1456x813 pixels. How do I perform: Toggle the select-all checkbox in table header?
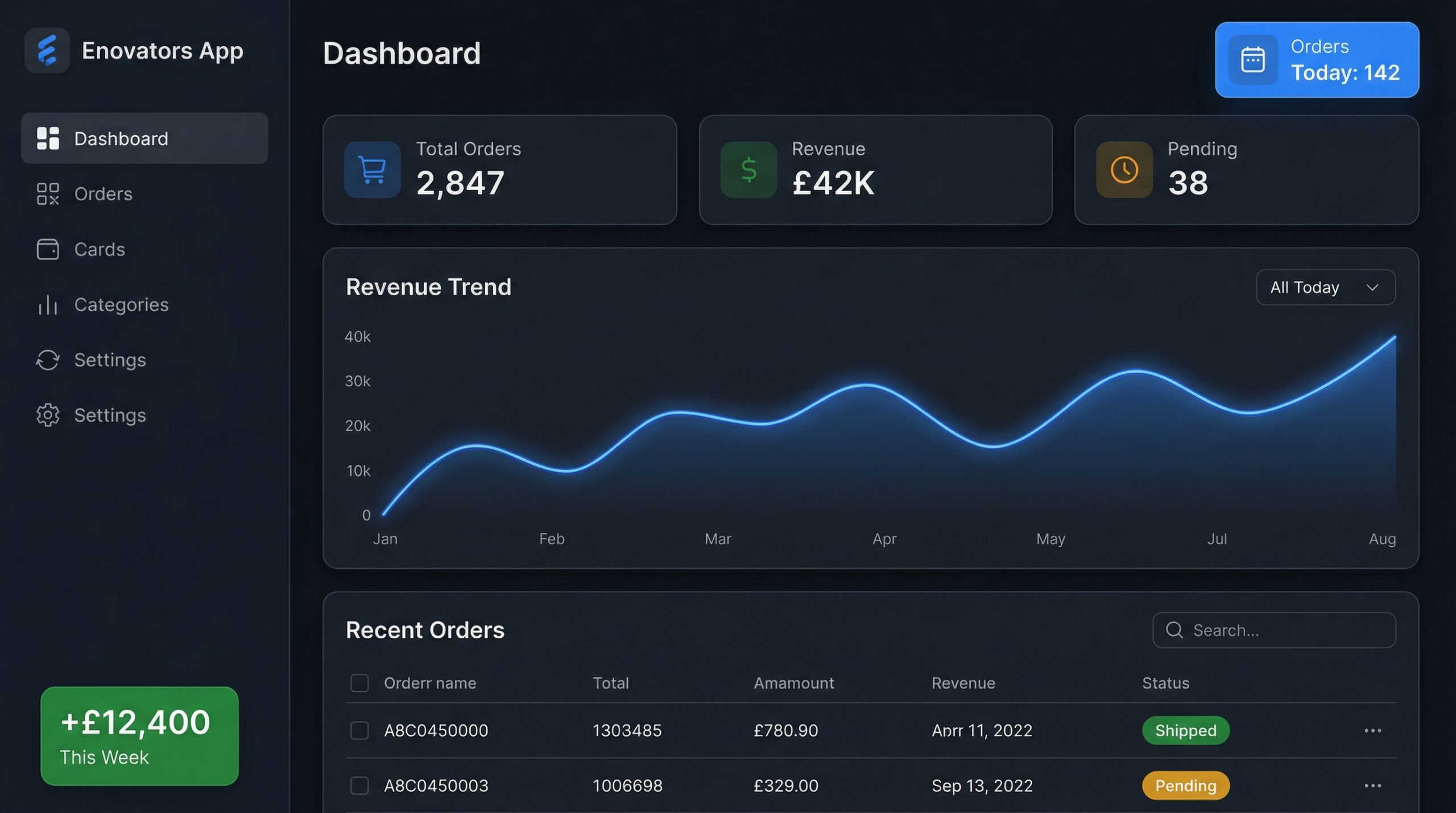359,683
